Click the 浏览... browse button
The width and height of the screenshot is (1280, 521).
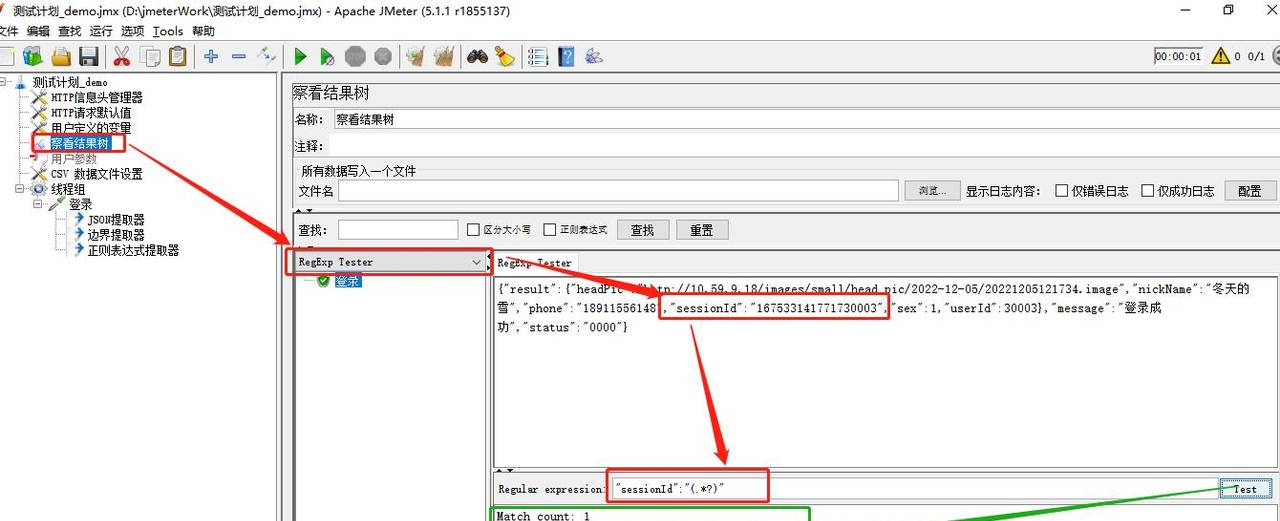(931, 191)
